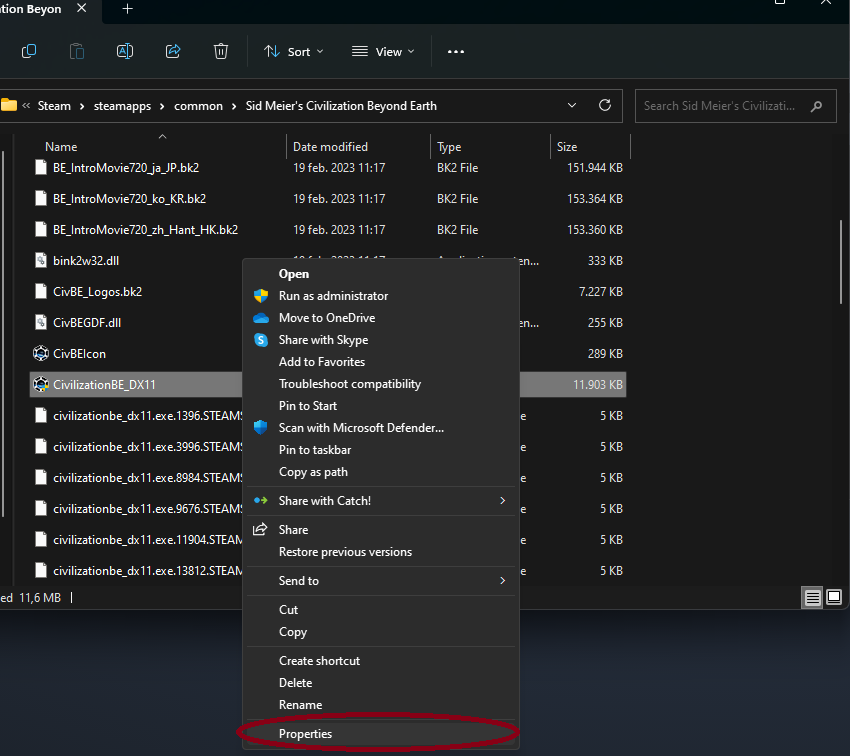Open the See more ellipsis menu
Screen dimensions: 850x756
pos(456,51)
